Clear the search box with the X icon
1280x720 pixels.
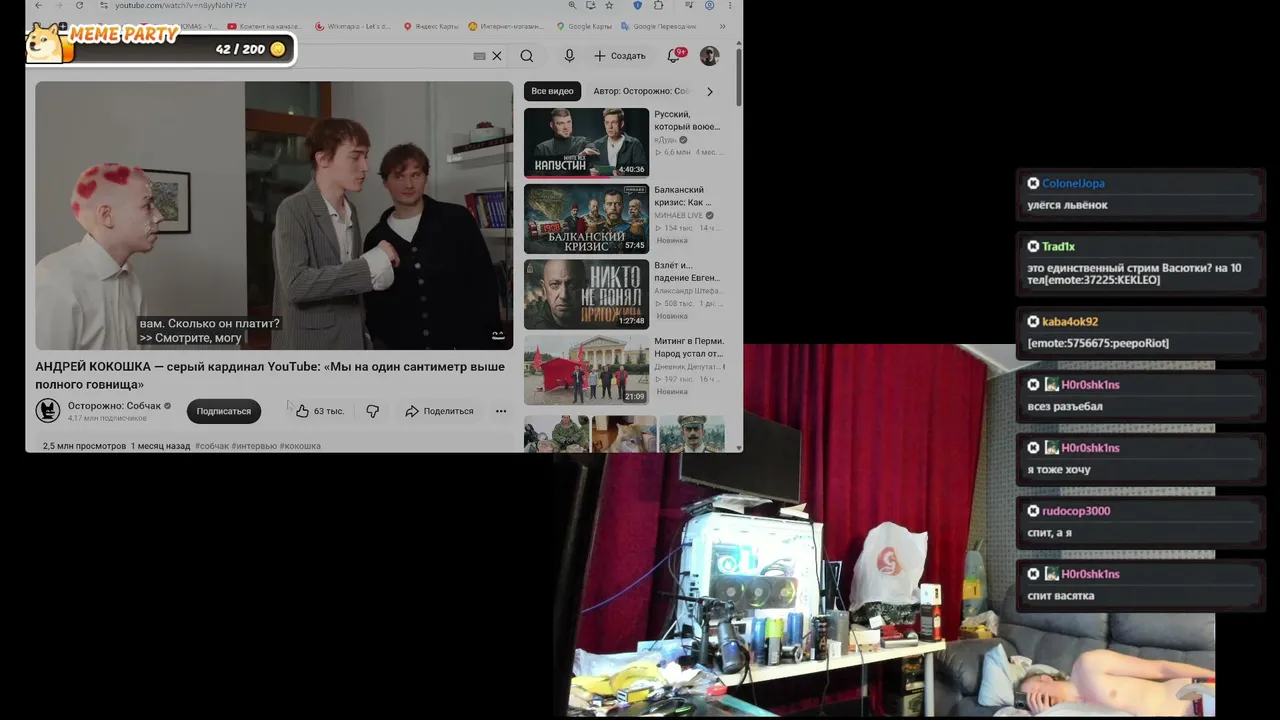497,56
